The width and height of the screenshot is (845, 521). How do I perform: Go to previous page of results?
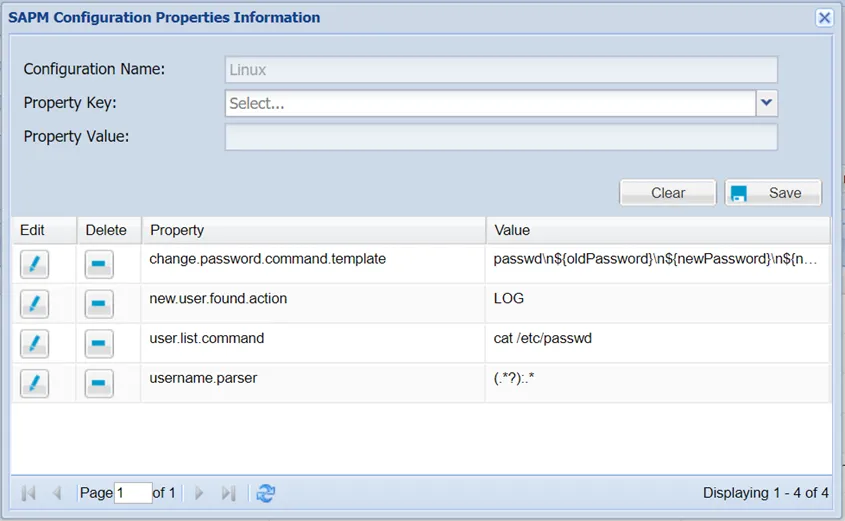(x=57, y=492)
